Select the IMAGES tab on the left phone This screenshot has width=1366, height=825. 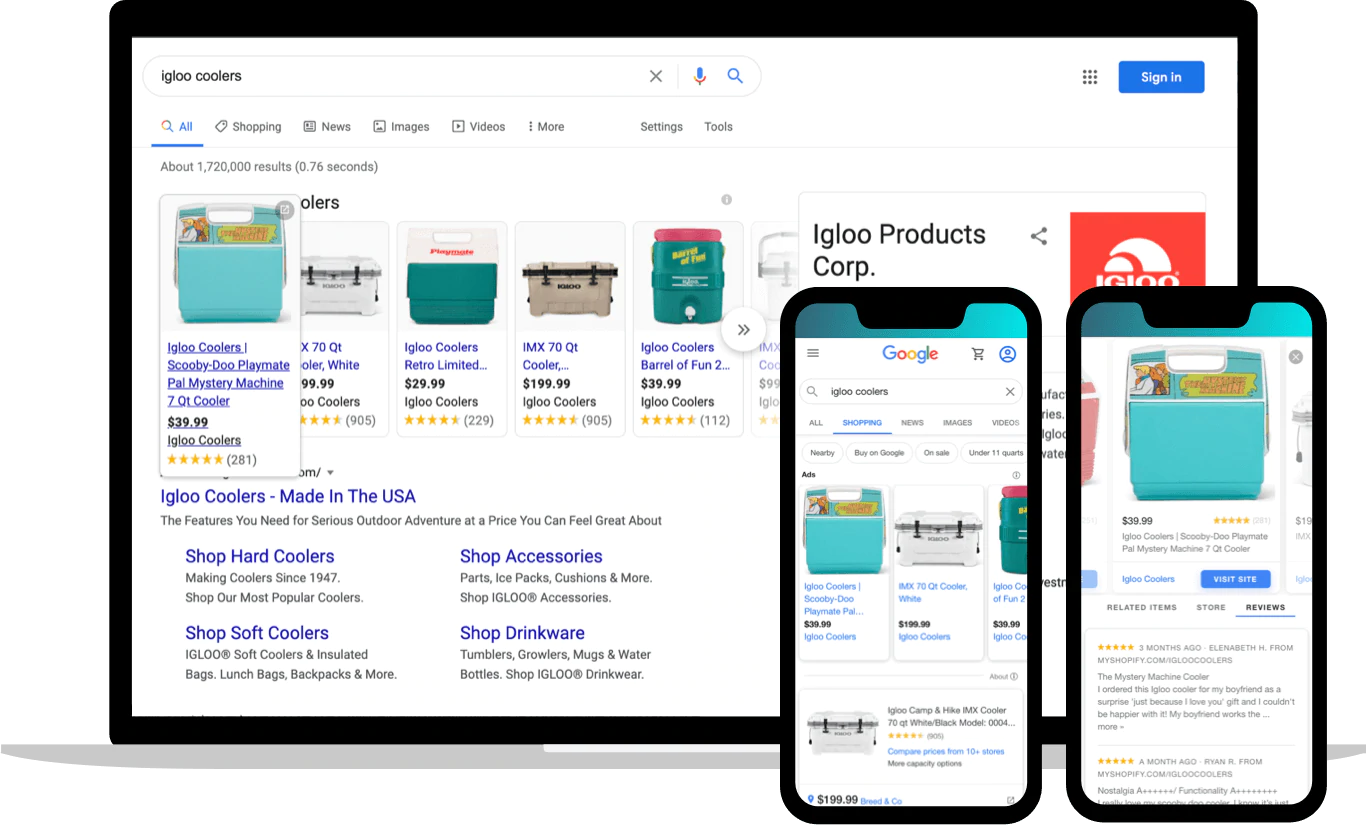(957, 423)
